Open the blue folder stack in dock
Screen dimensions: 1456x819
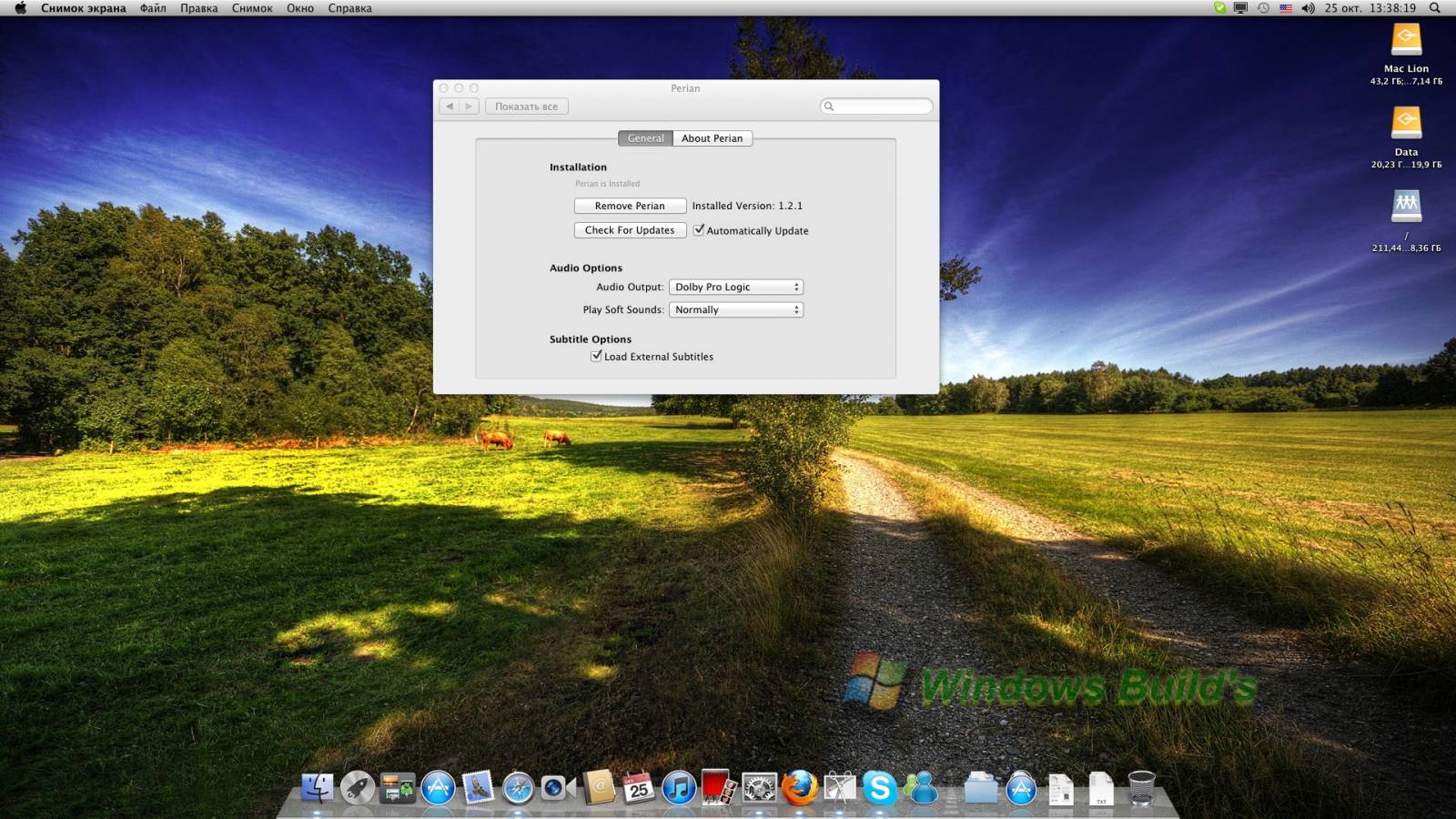[x=981, y=788]
